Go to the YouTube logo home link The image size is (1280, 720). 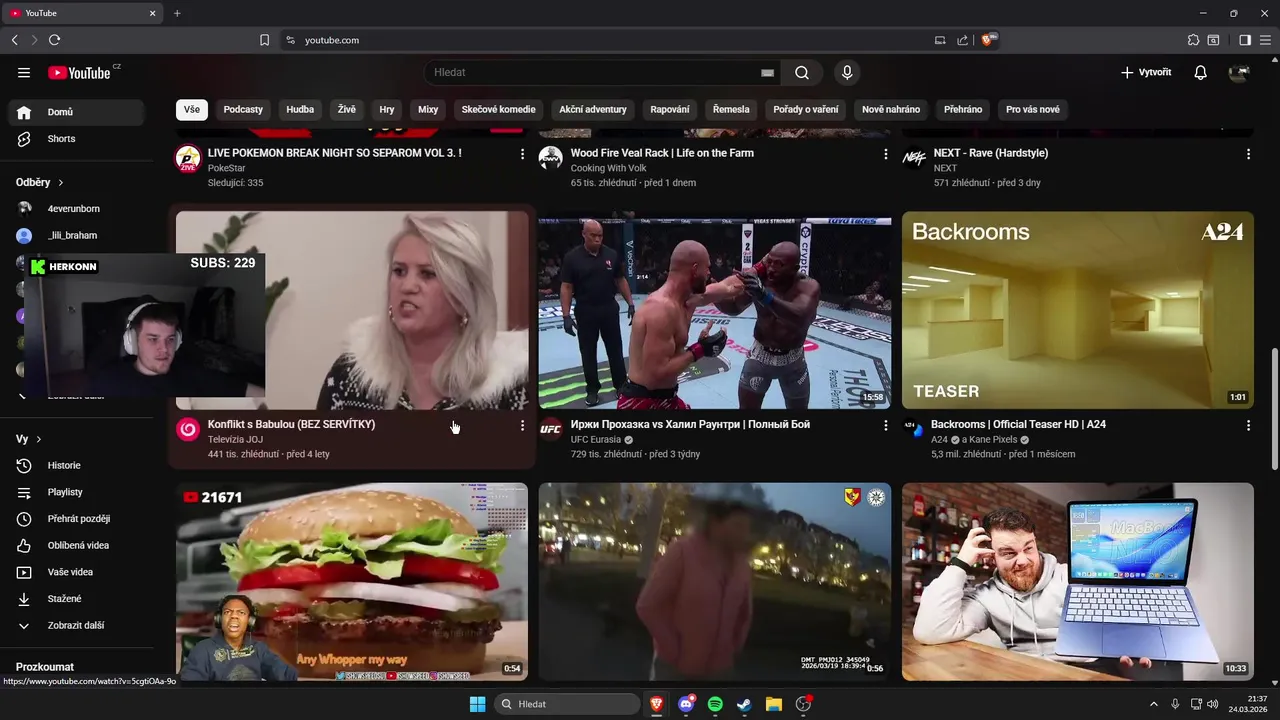pos(79,72)
